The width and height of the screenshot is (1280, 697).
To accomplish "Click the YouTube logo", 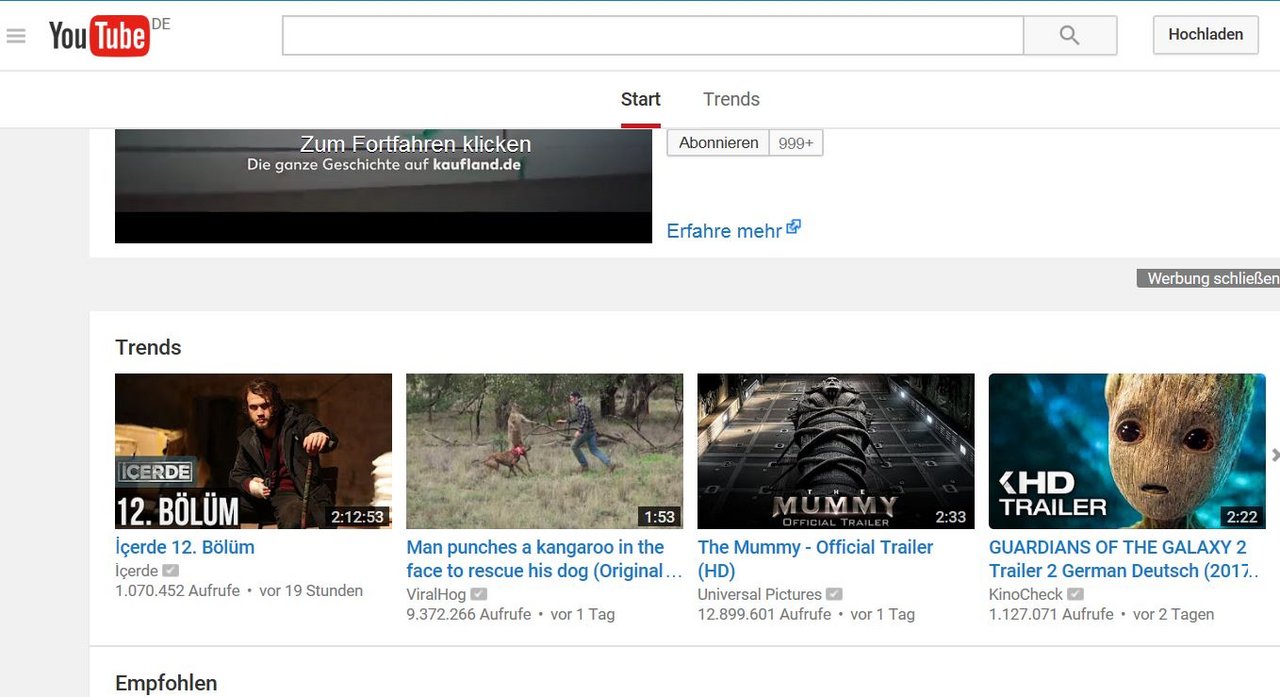I will point(100,35).
